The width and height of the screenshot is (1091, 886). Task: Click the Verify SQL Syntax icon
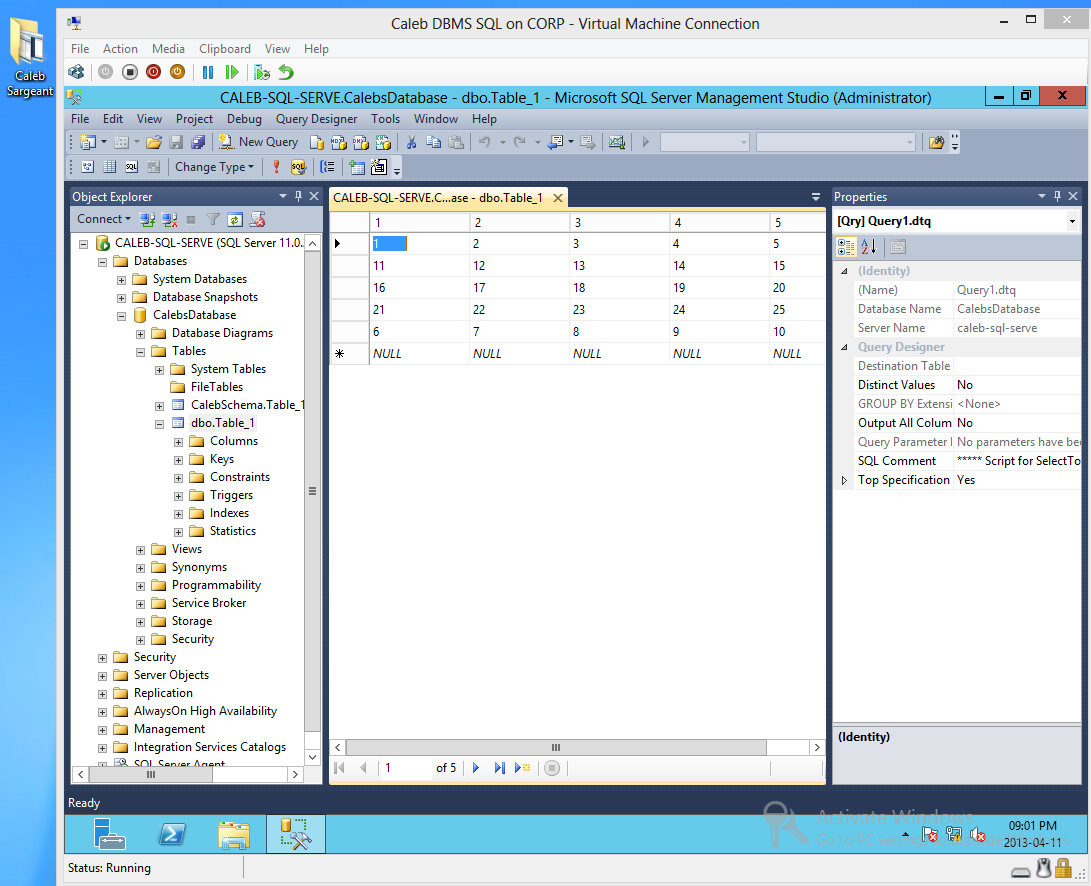298,166
